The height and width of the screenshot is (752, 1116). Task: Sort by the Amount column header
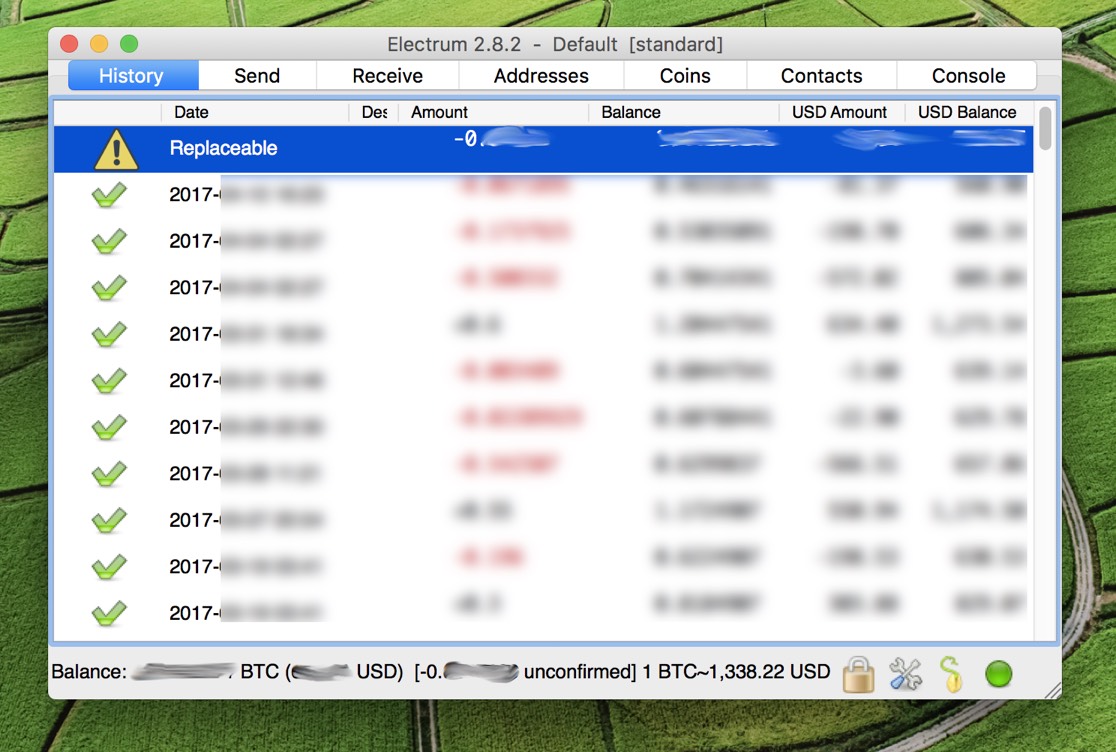[493, 112]
